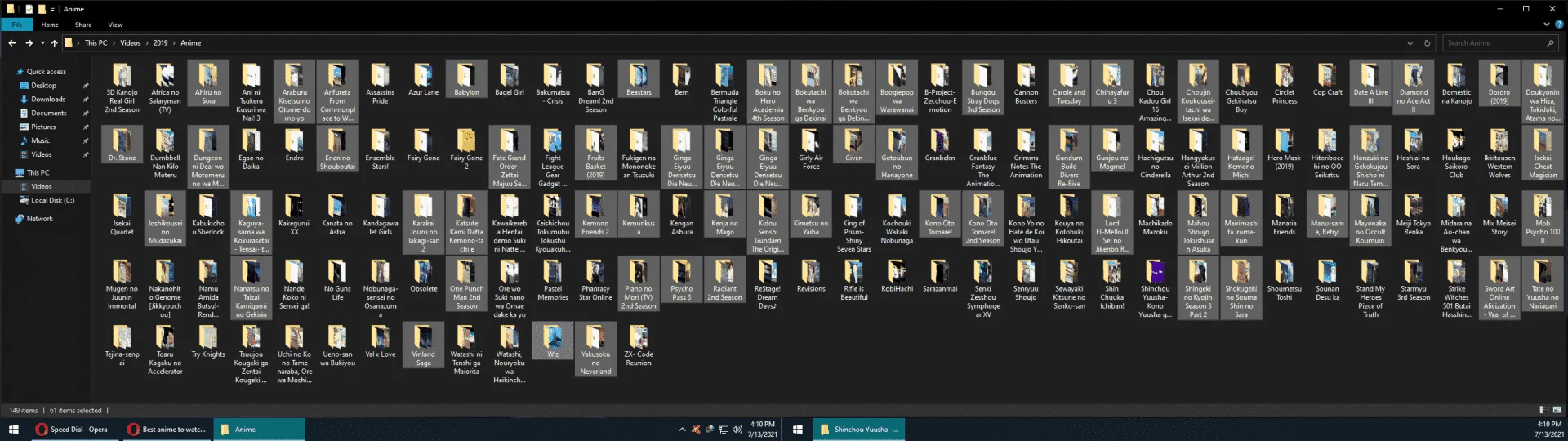Select the Cop Craft folder

coord(1327,80)
